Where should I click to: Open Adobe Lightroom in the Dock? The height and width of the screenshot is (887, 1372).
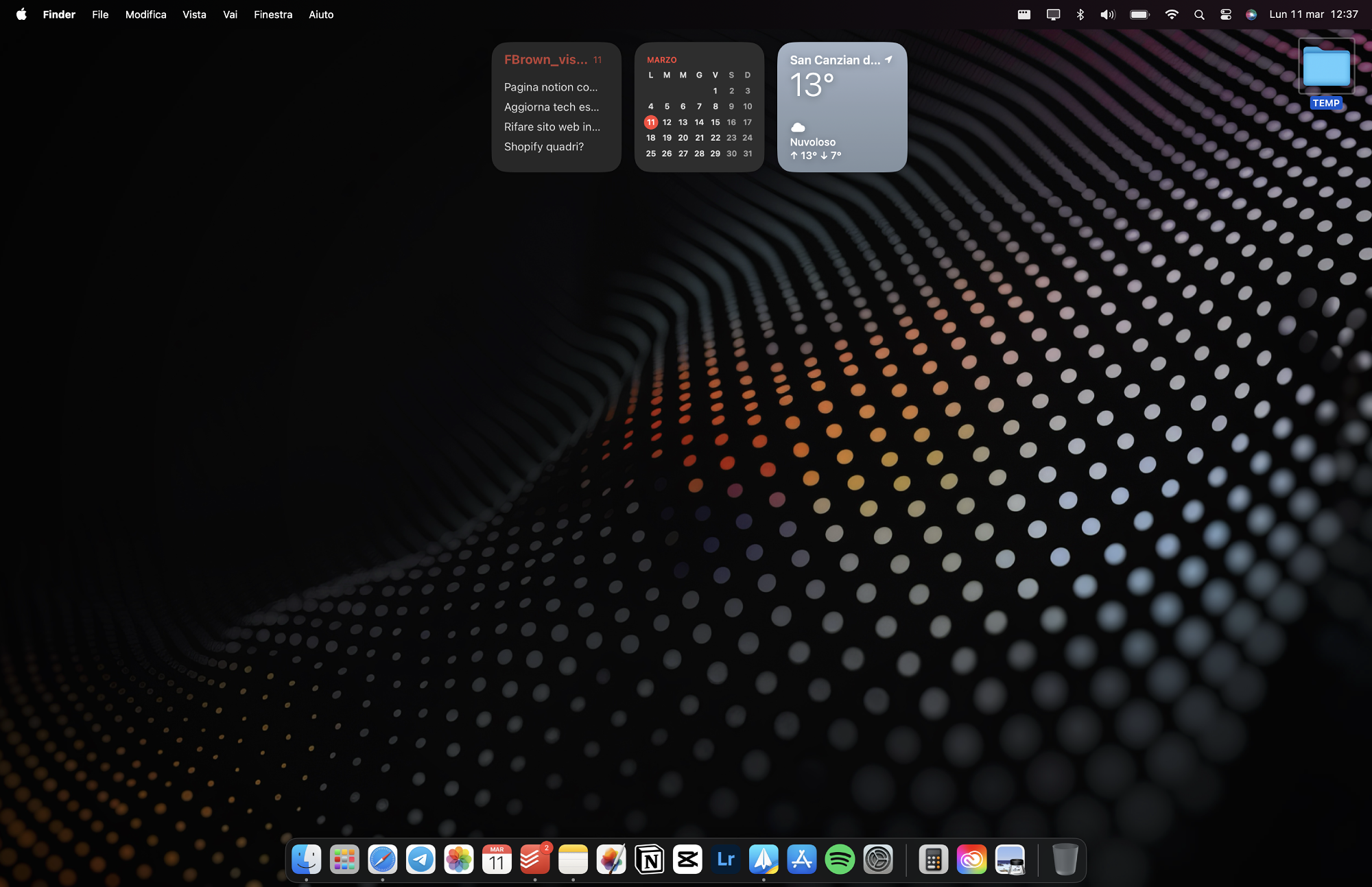coord(726,859)
